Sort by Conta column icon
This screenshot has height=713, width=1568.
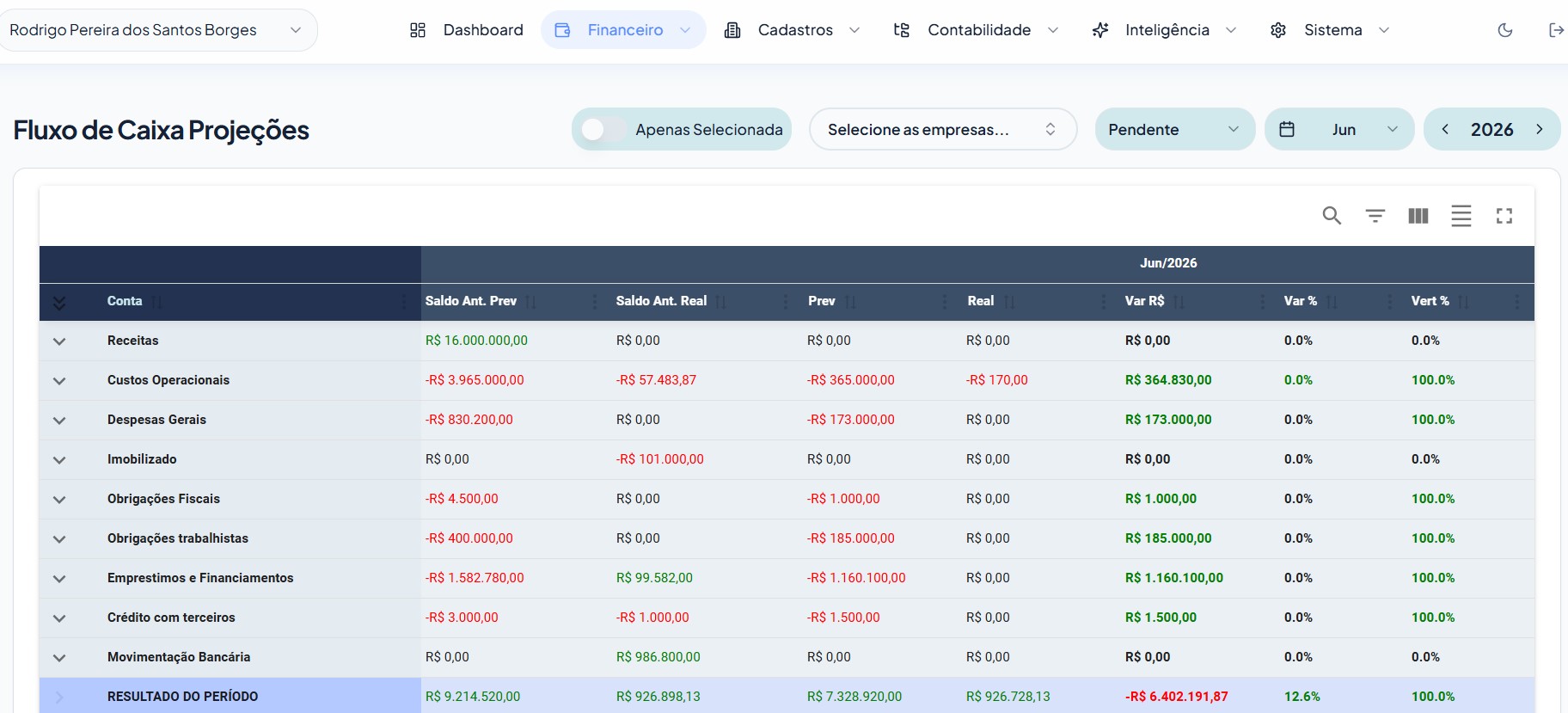tap(156, 302)
